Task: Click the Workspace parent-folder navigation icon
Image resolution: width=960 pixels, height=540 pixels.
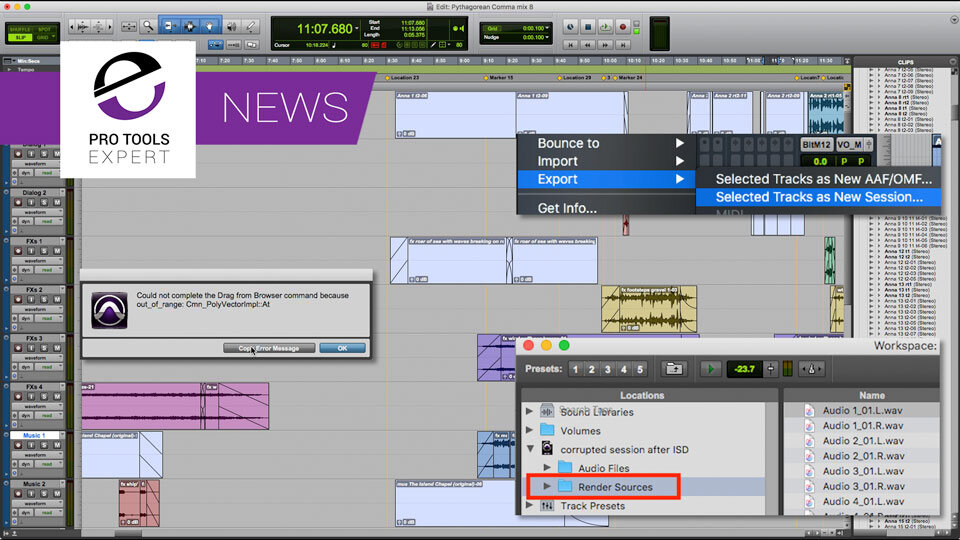Action: pyautogui.click(x=673, y=369)
